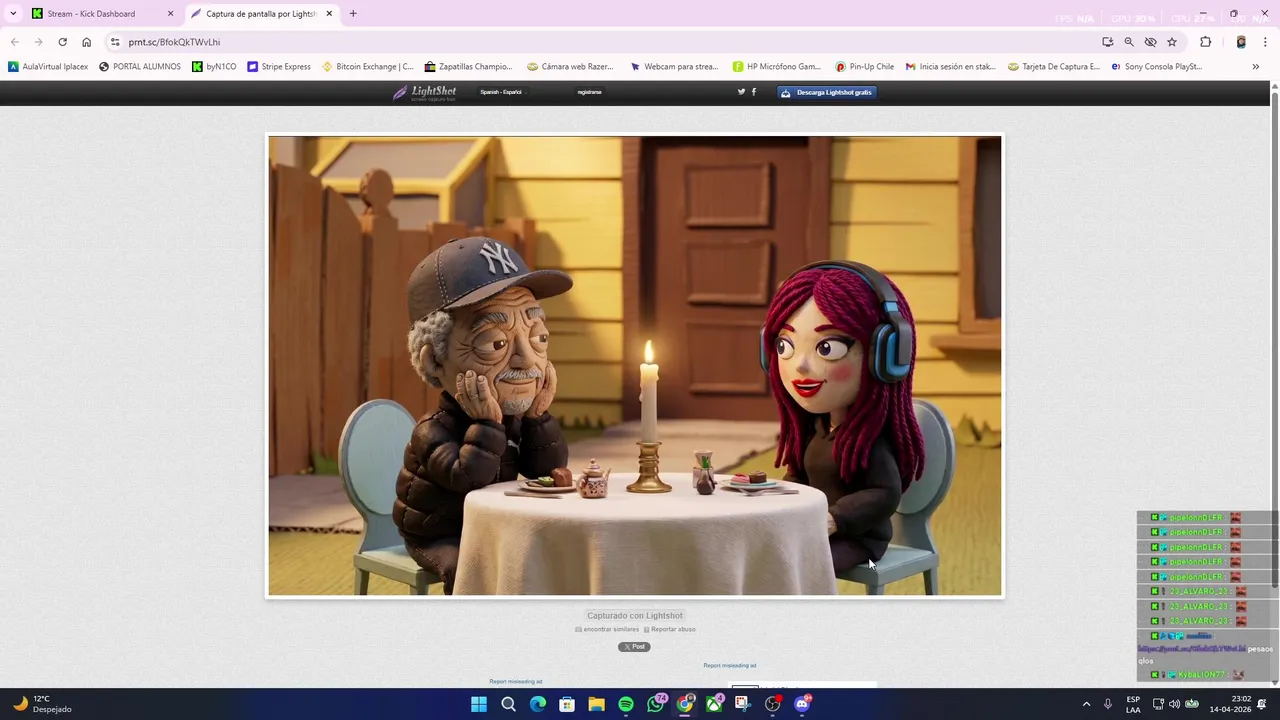Open the Bitcoin Exchange bookmark

click(x=367, y=67)
